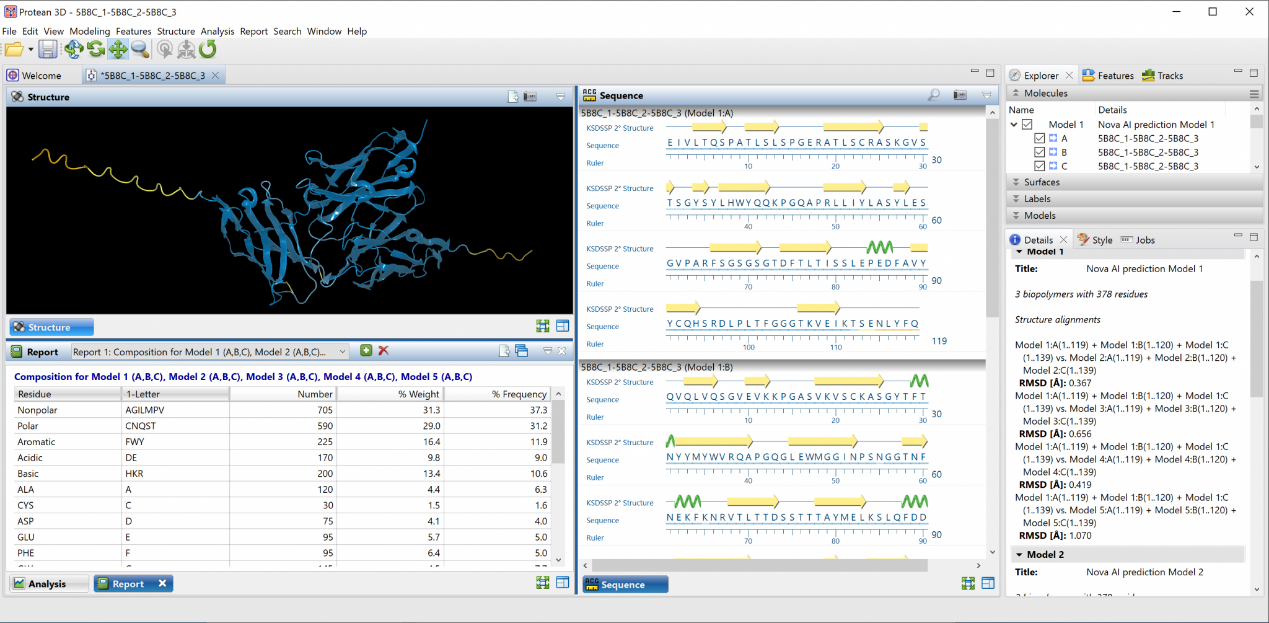Click the green circular reset arrow icon

[x=208, y=49]
